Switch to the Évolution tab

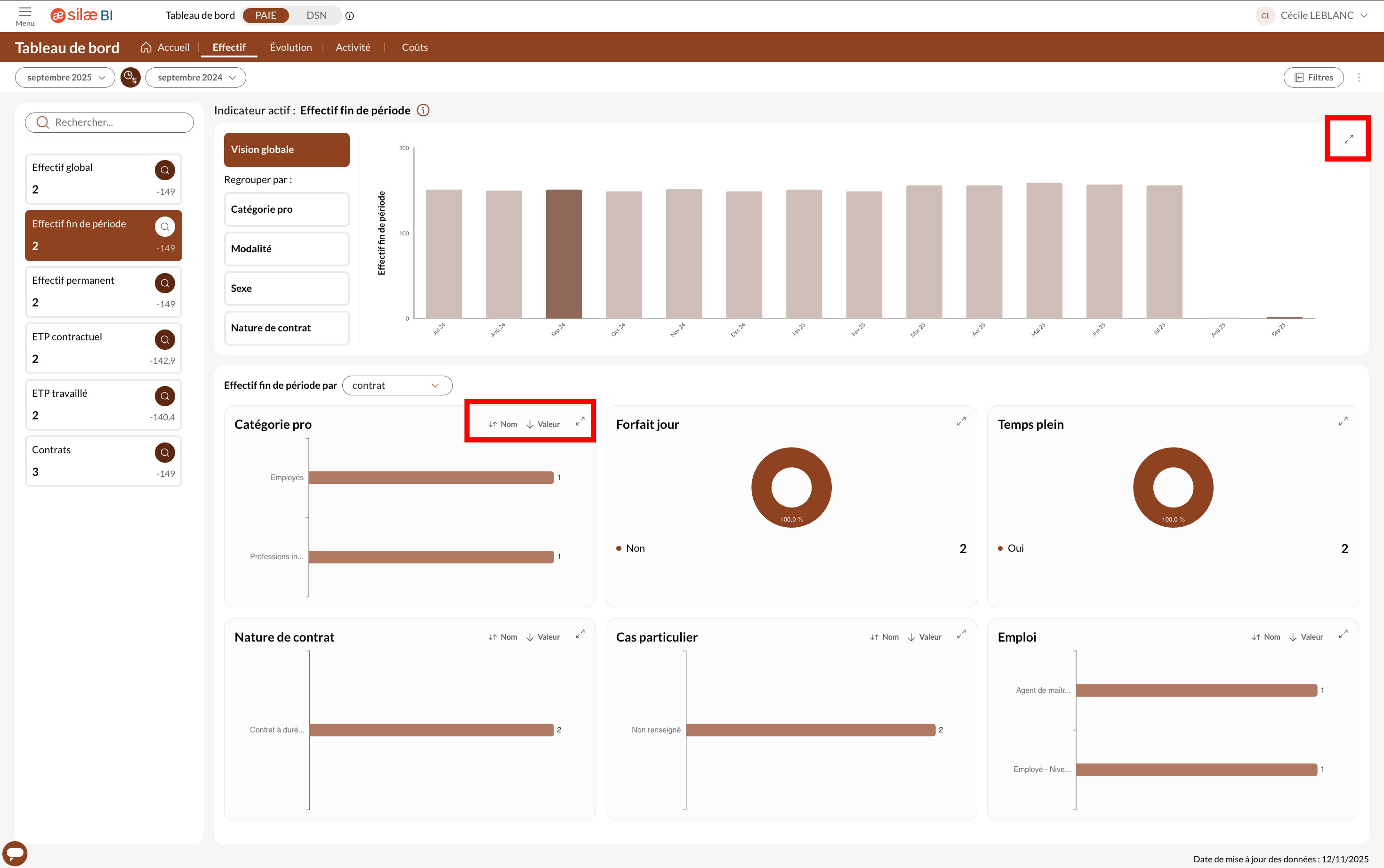[291, 47]
